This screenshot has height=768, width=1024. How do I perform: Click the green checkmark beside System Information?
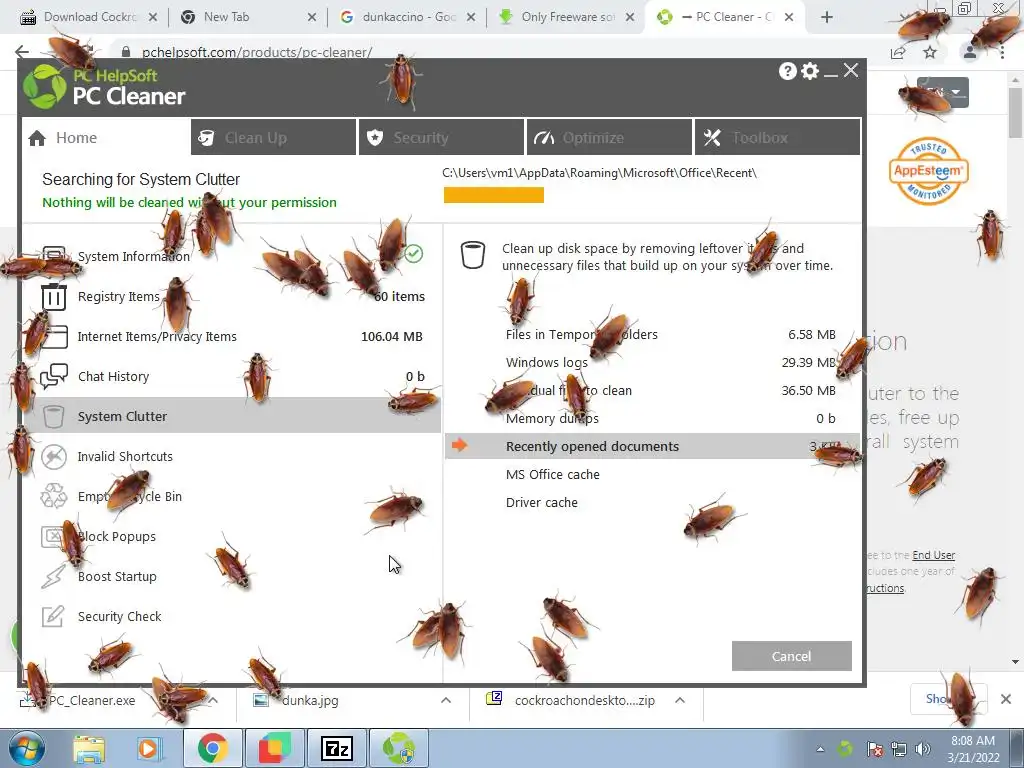click(x=413, y=253)
